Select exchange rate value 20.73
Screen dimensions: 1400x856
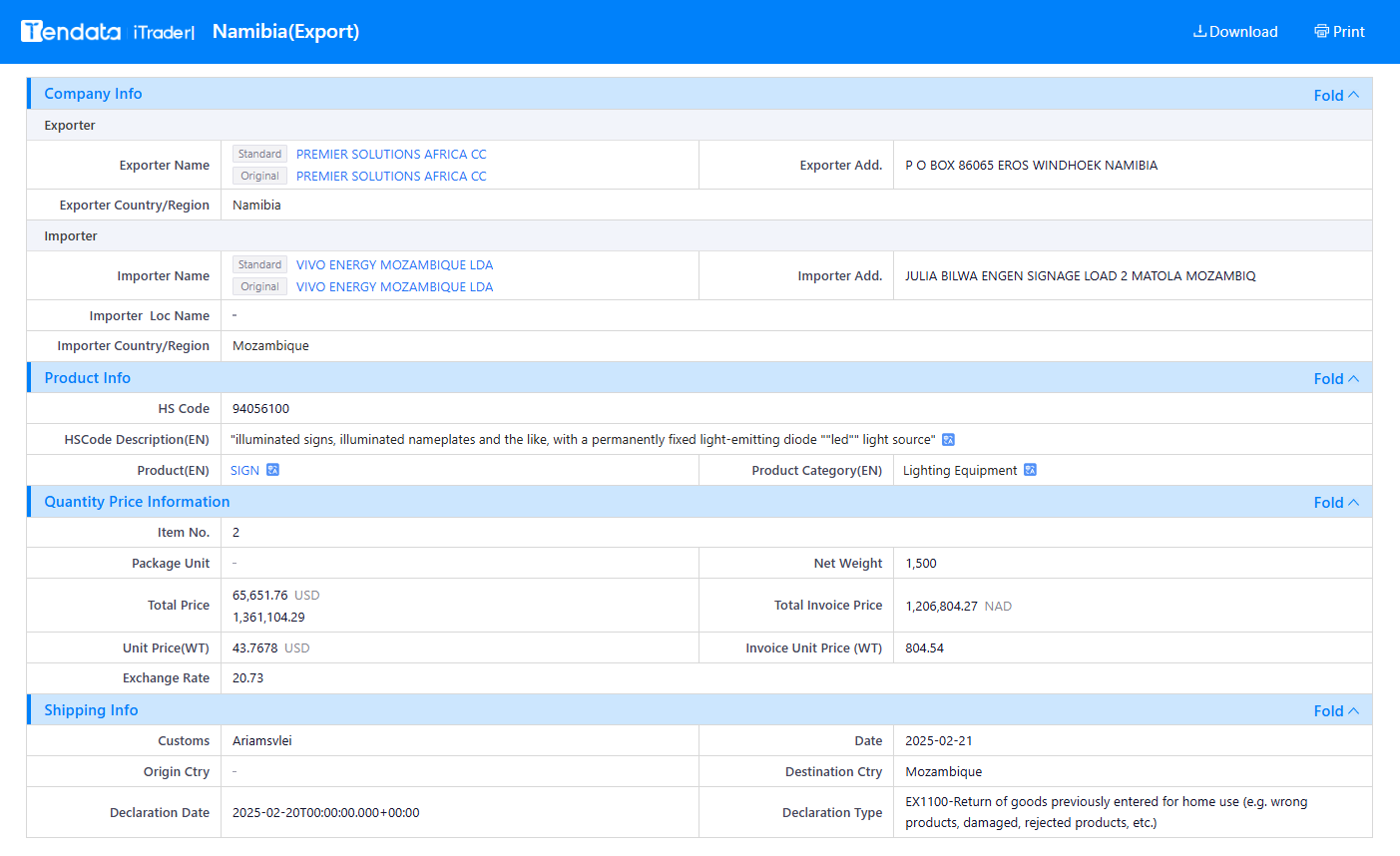(x=247, y=677)
